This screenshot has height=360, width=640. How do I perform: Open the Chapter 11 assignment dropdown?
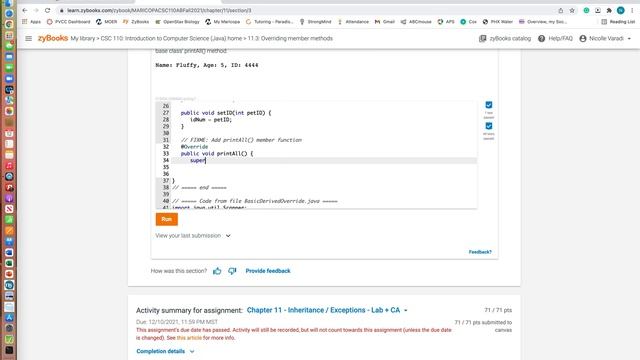pyautogui.click(x=327, y=310)
